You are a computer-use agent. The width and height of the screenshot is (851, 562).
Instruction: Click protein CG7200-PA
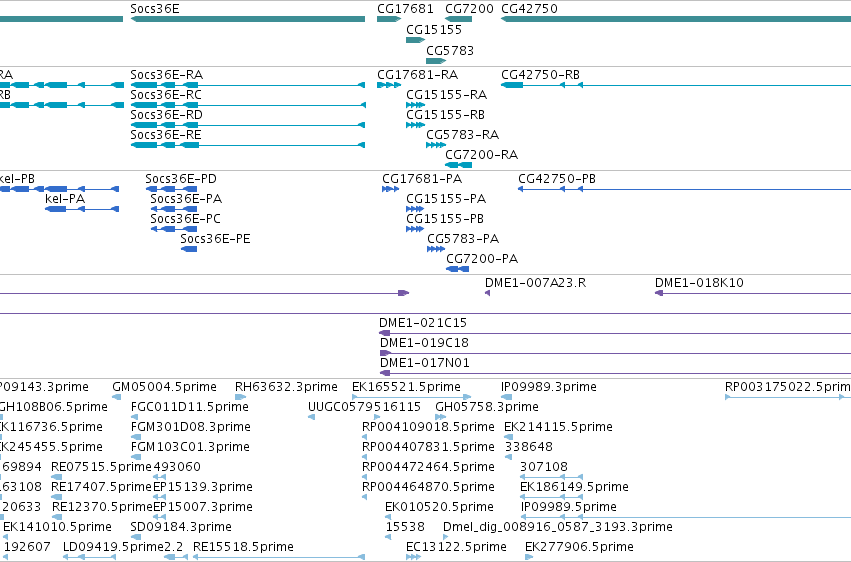click(482, 259)
